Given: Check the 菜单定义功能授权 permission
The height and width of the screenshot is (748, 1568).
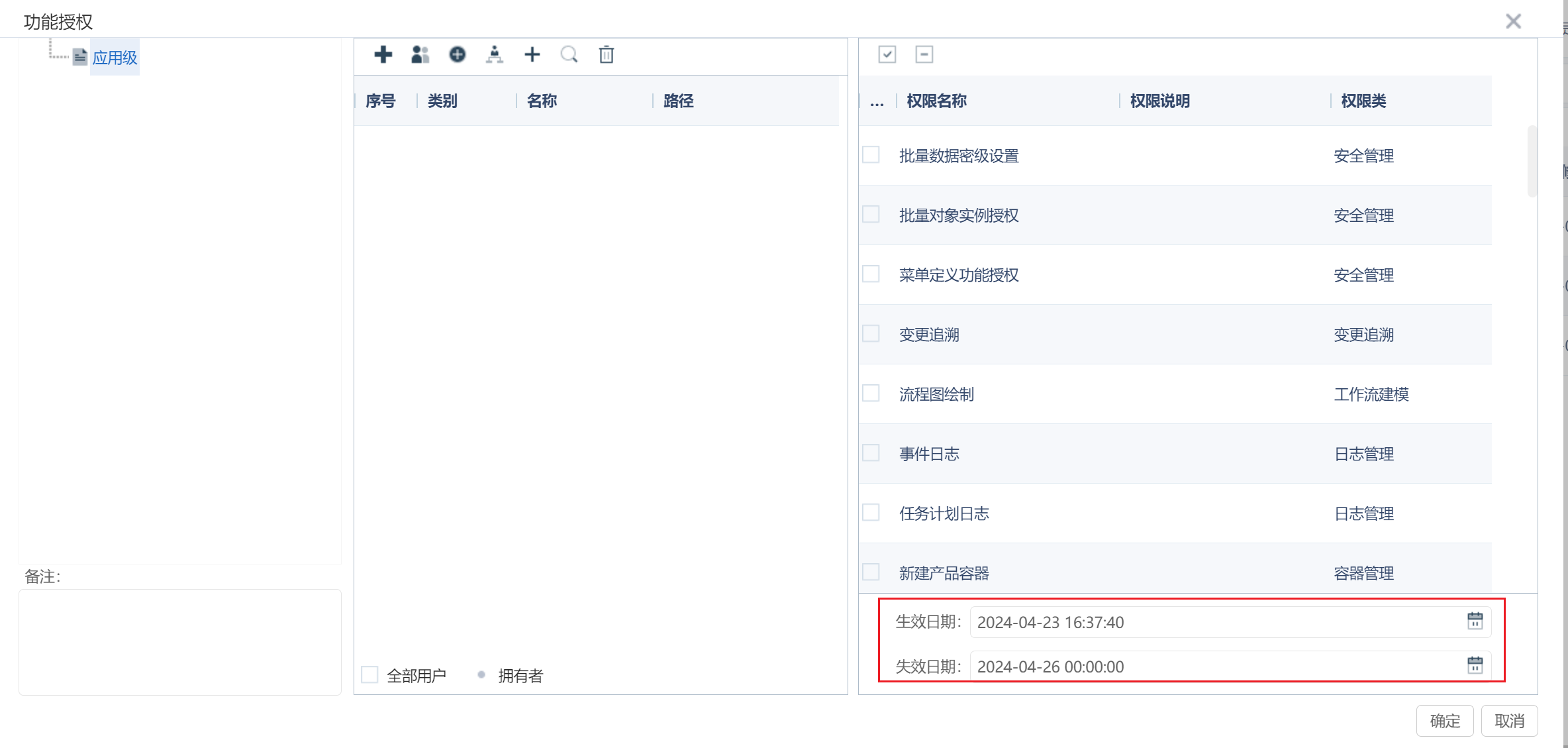Looking at the screenshot, I should tap(871, 274).
